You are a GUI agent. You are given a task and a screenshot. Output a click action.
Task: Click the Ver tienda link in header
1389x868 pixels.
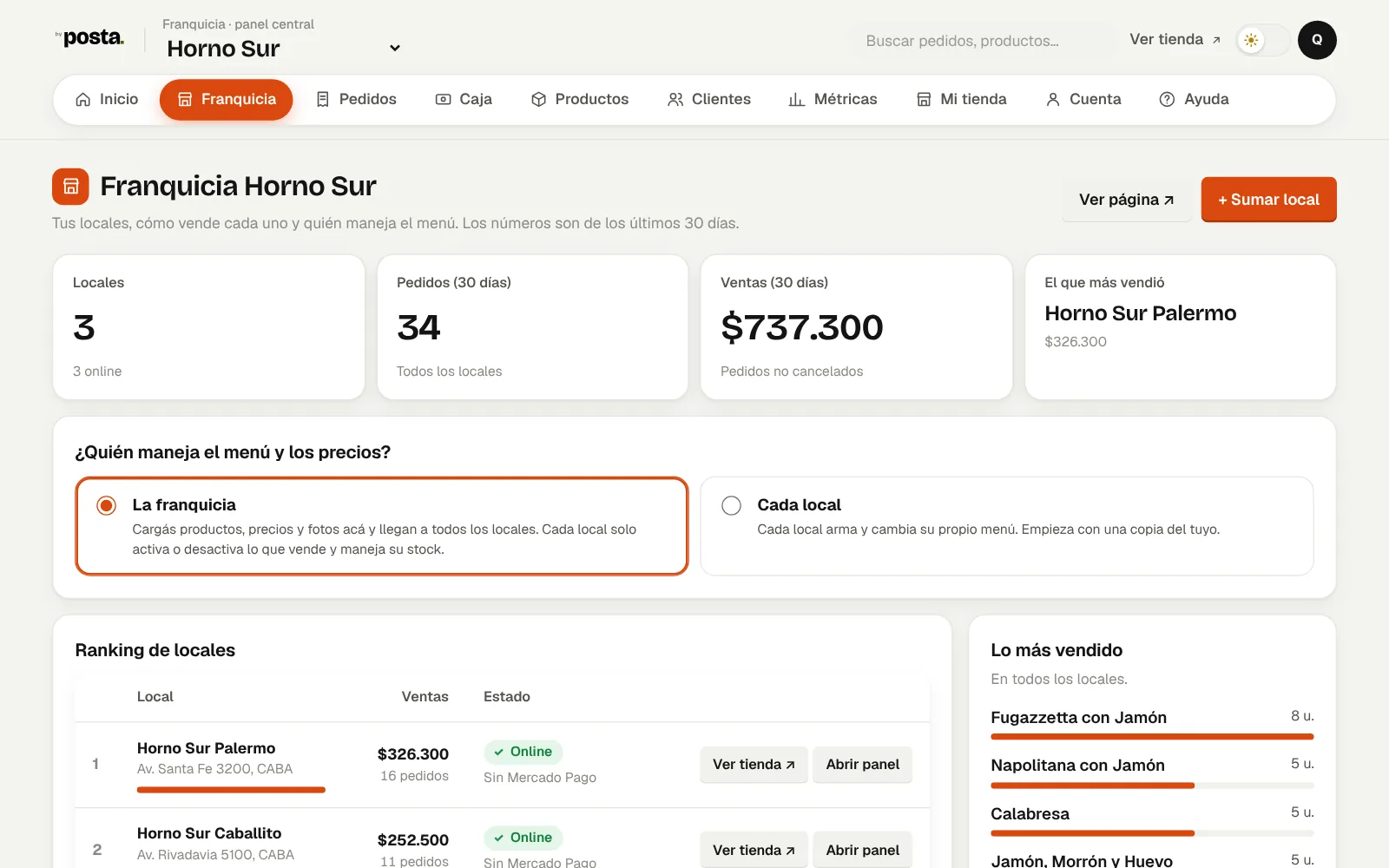(1175, 40)
